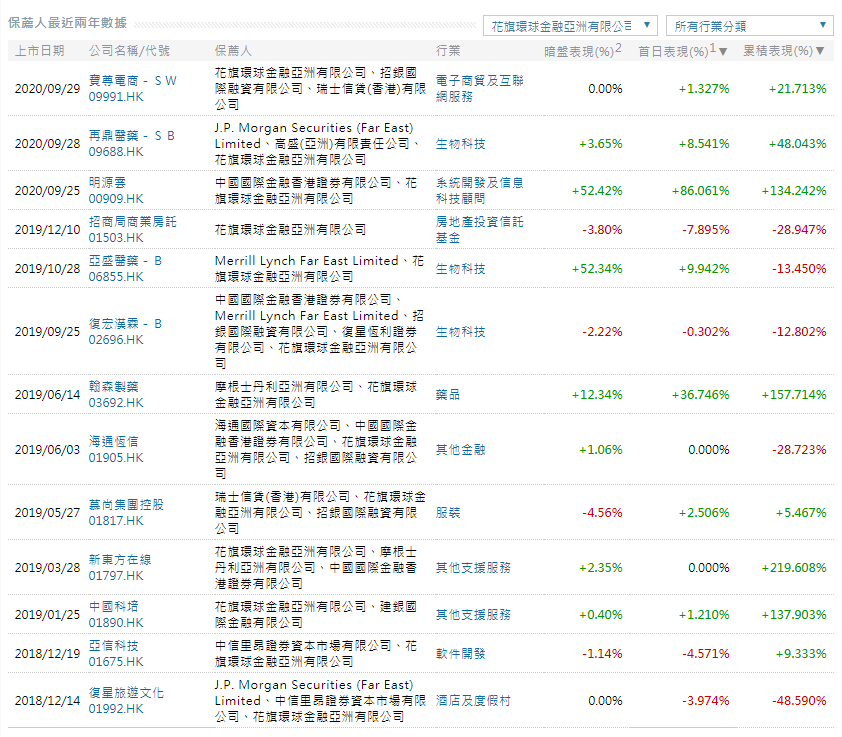Click first-day value +2.506%

[x=704, y=512]
